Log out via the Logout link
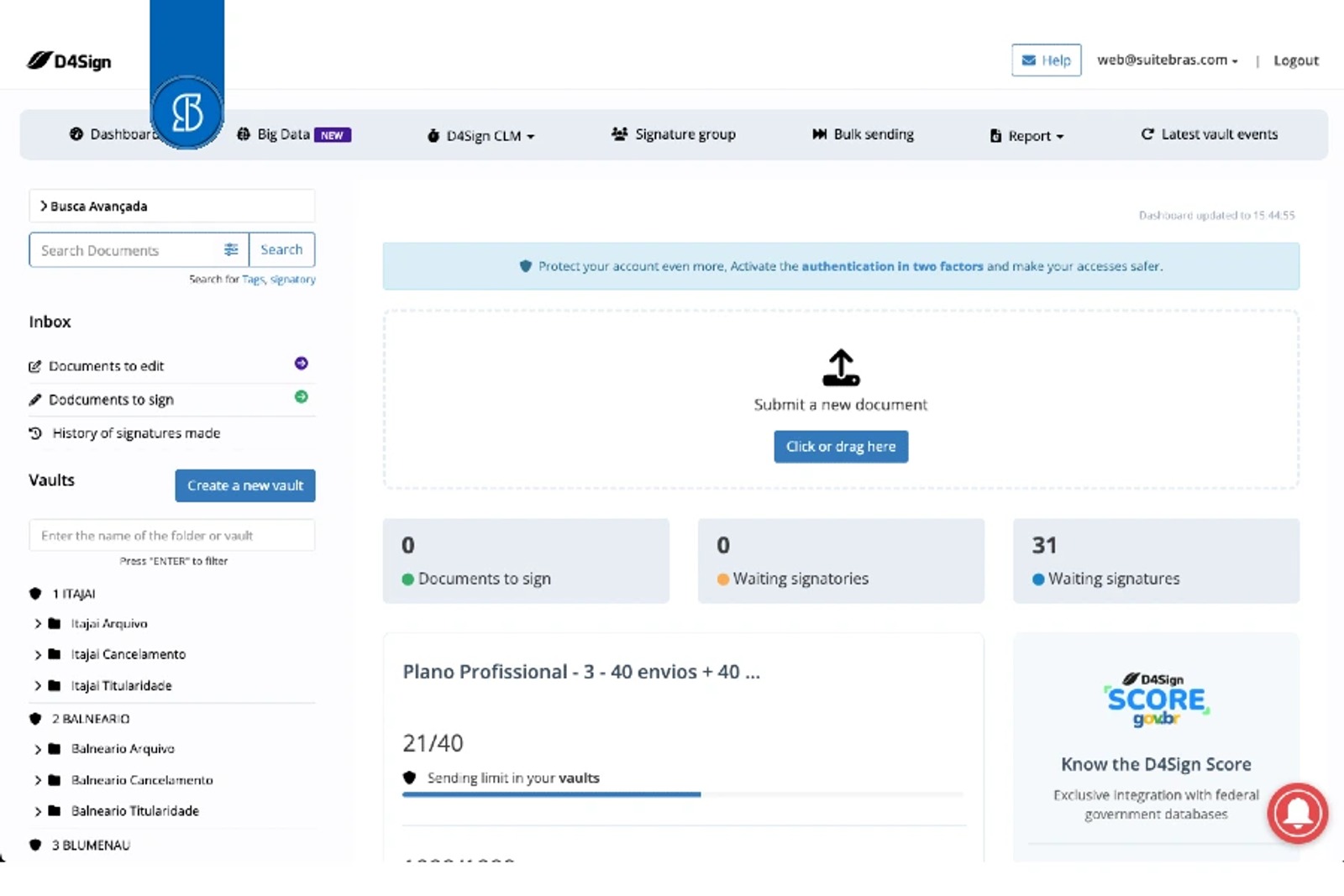Viewport: 1344px width, 896px height. pos(1296,60)
